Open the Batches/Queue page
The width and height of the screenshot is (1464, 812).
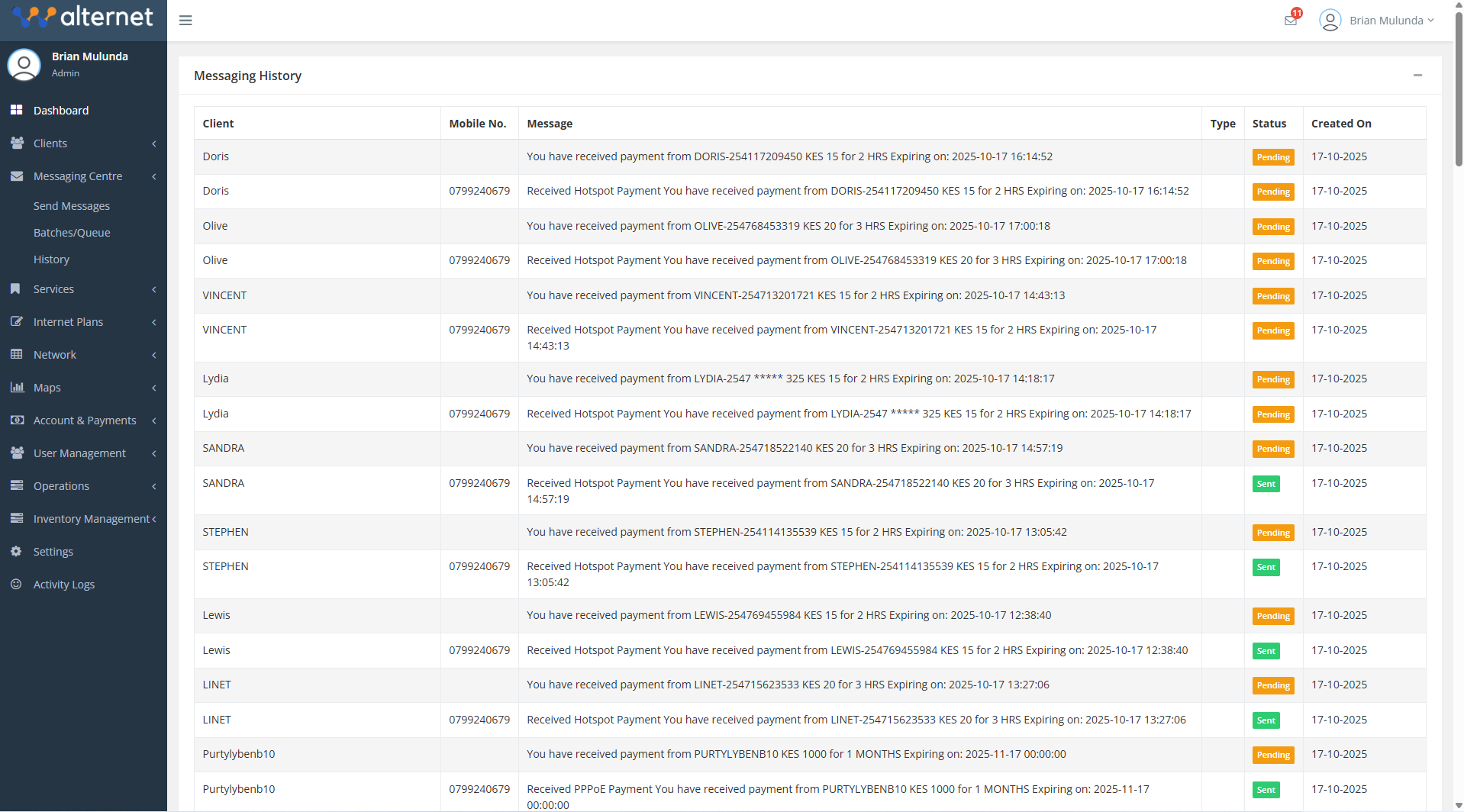tap(72, 232)
